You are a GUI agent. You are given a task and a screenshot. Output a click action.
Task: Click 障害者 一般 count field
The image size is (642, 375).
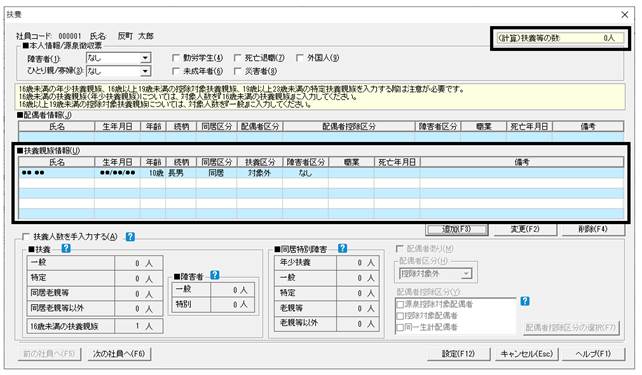232,290
